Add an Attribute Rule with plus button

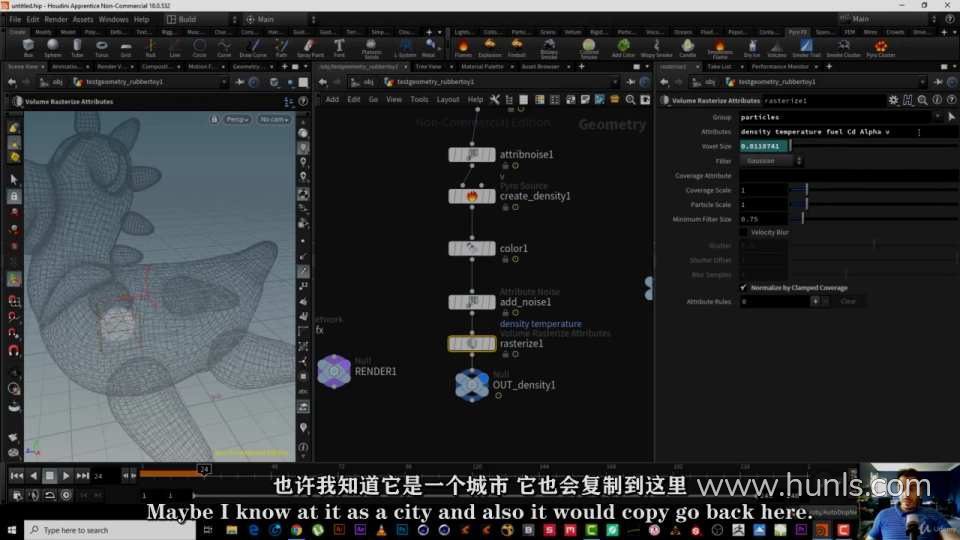815,301
